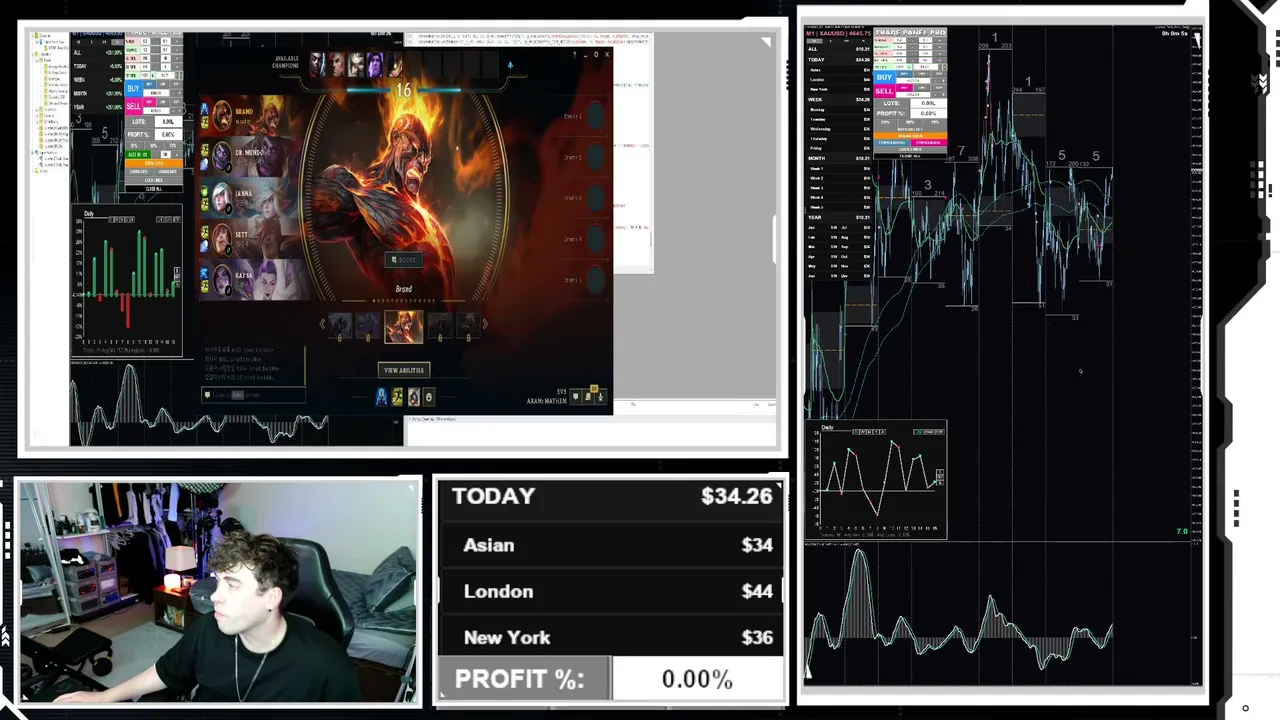Image resolution: width=1280 pixels, height=720 pixels.
Task: Show the next Brand skin with right arrow
Action: 485,324
